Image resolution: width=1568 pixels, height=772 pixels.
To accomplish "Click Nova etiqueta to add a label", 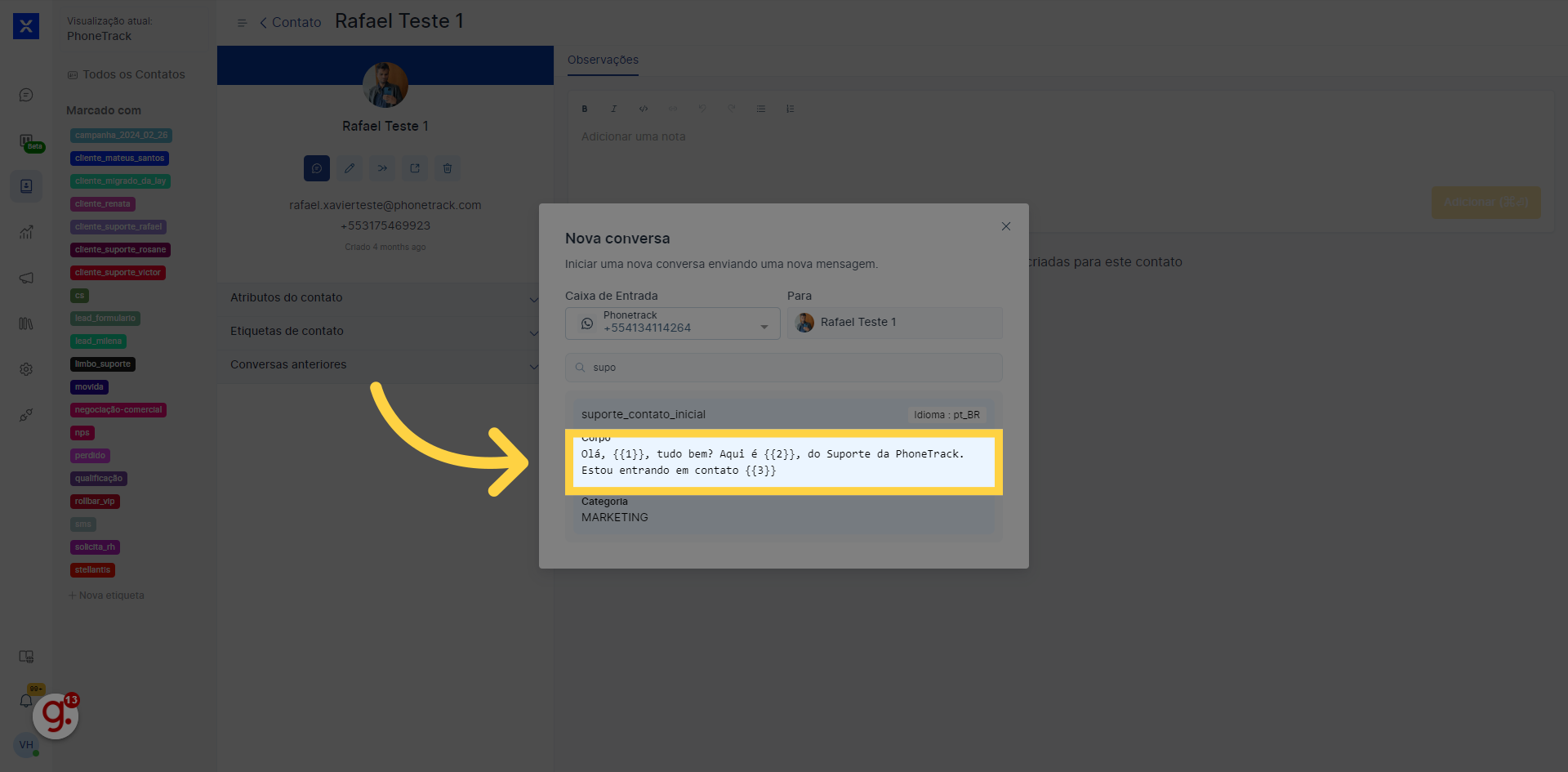I will (x=106, y=596).
